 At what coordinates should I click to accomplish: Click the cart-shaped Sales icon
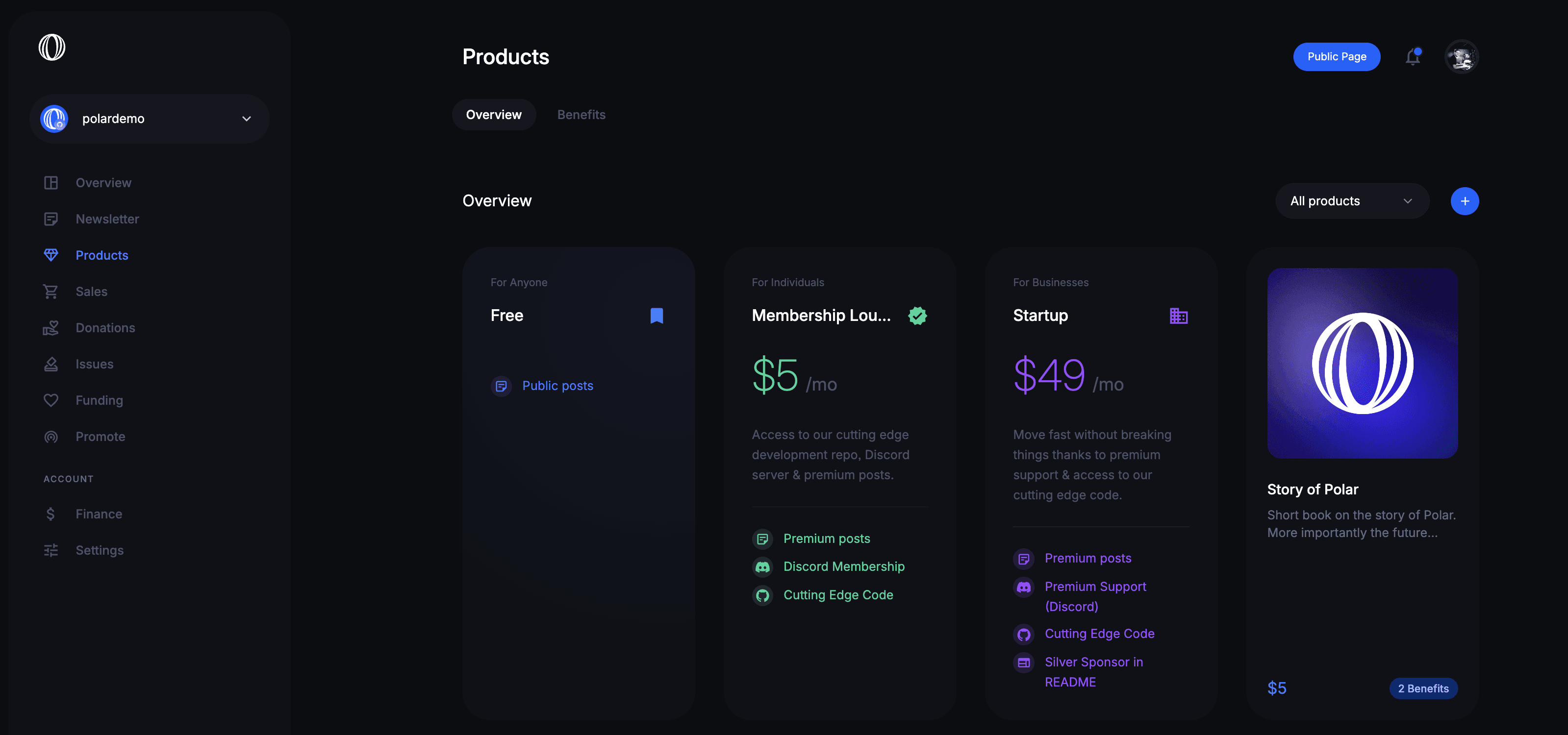(x=51, y=291)
